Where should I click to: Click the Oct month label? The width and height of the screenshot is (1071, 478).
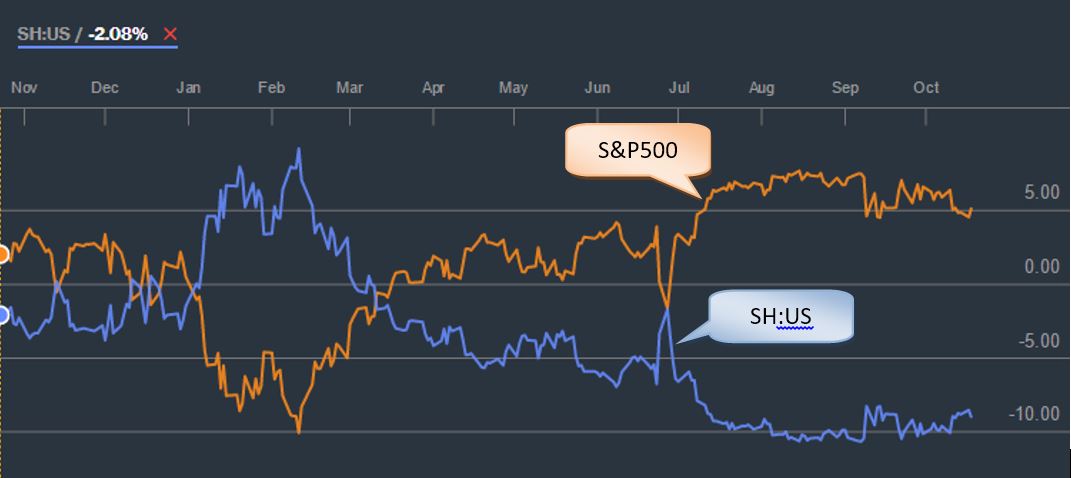click(x=927, y=88)
